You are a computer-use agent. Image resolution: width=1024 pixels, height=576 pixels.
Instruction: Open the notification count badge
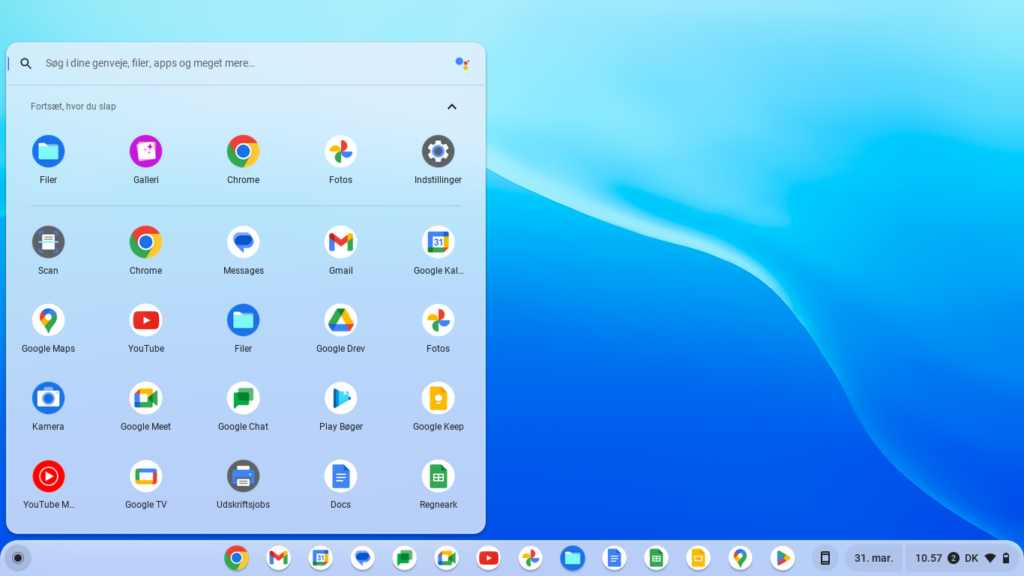[953, 558]
